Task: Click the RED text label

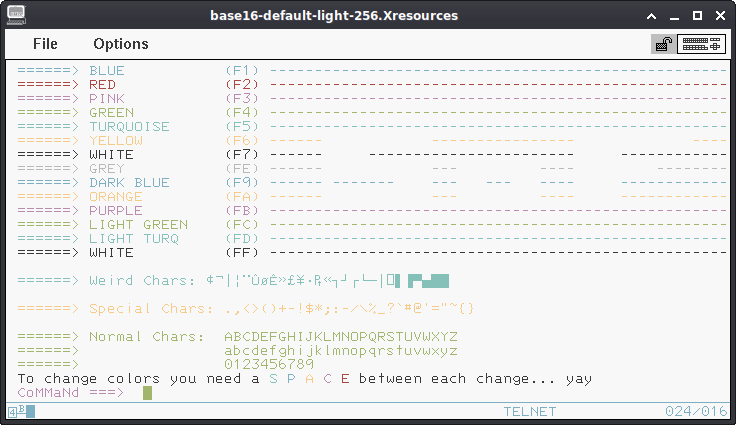Action: [x=102, y=85]
